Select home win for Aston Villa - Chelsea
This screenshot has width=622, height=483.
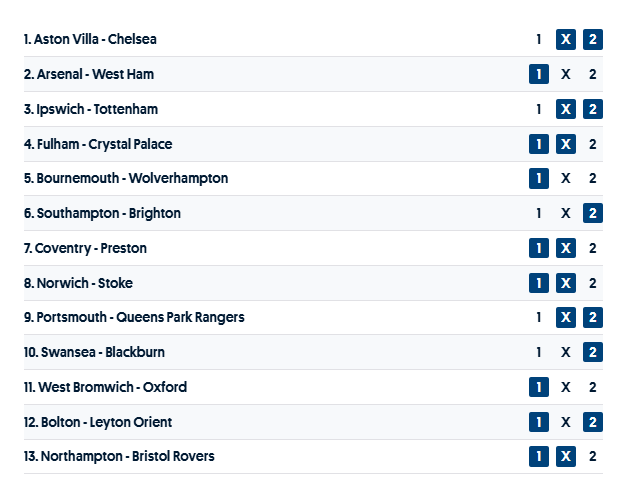[x=539, y=40]
